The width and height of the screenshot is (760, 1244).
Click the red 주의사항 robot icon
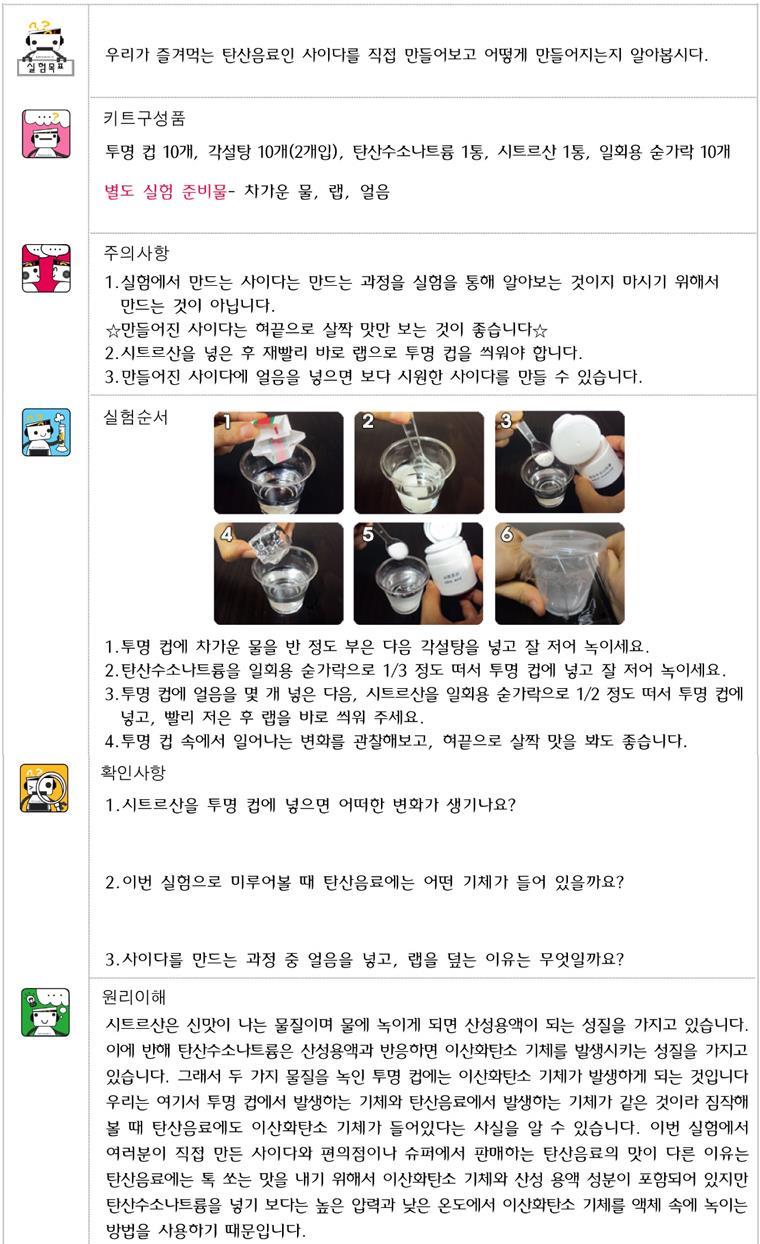click(x=45, y=267)
